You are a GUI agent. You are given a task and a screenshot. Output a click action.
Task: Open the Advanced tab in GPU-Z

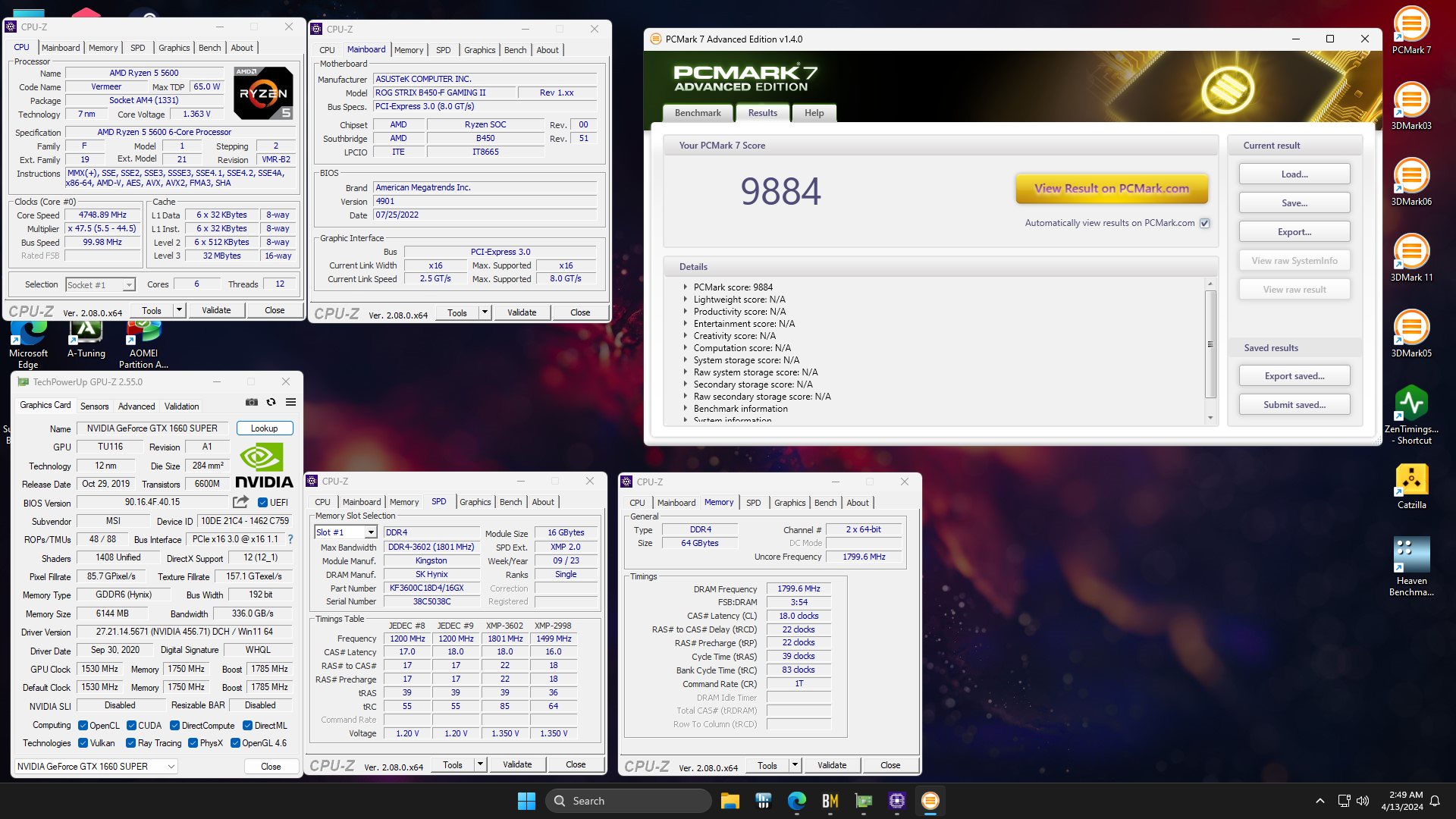coord(136,406)
